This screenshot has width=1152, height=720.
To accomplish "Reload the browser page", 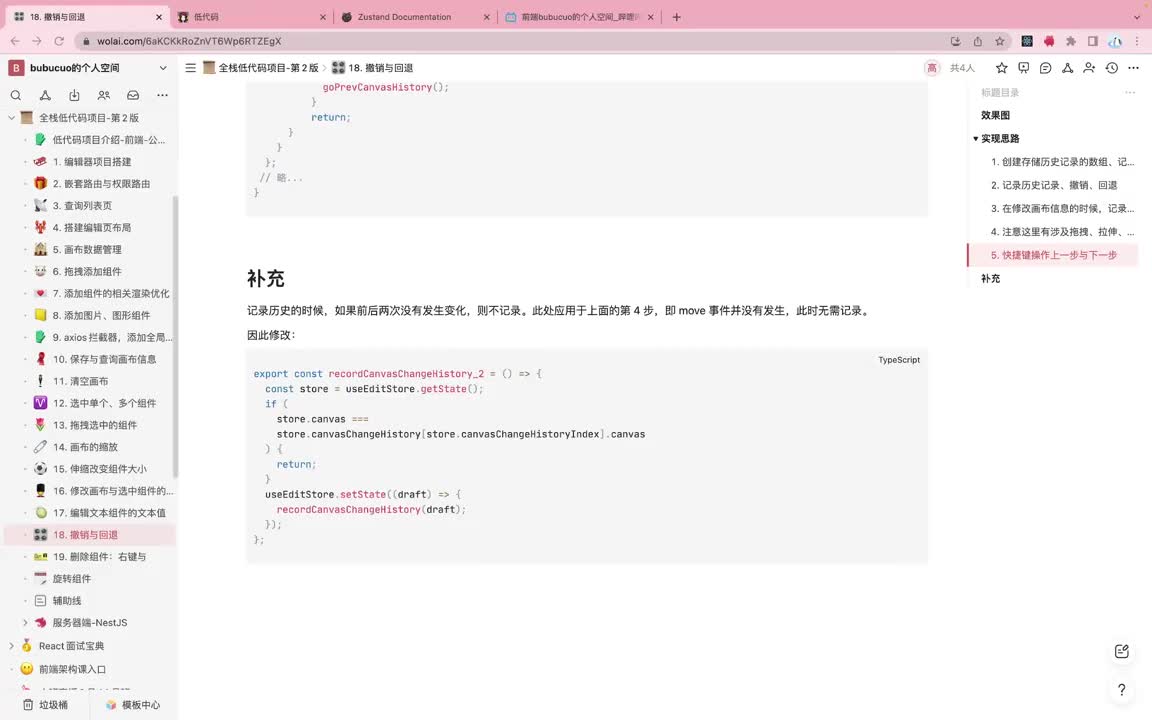I will tap(59, 41).
